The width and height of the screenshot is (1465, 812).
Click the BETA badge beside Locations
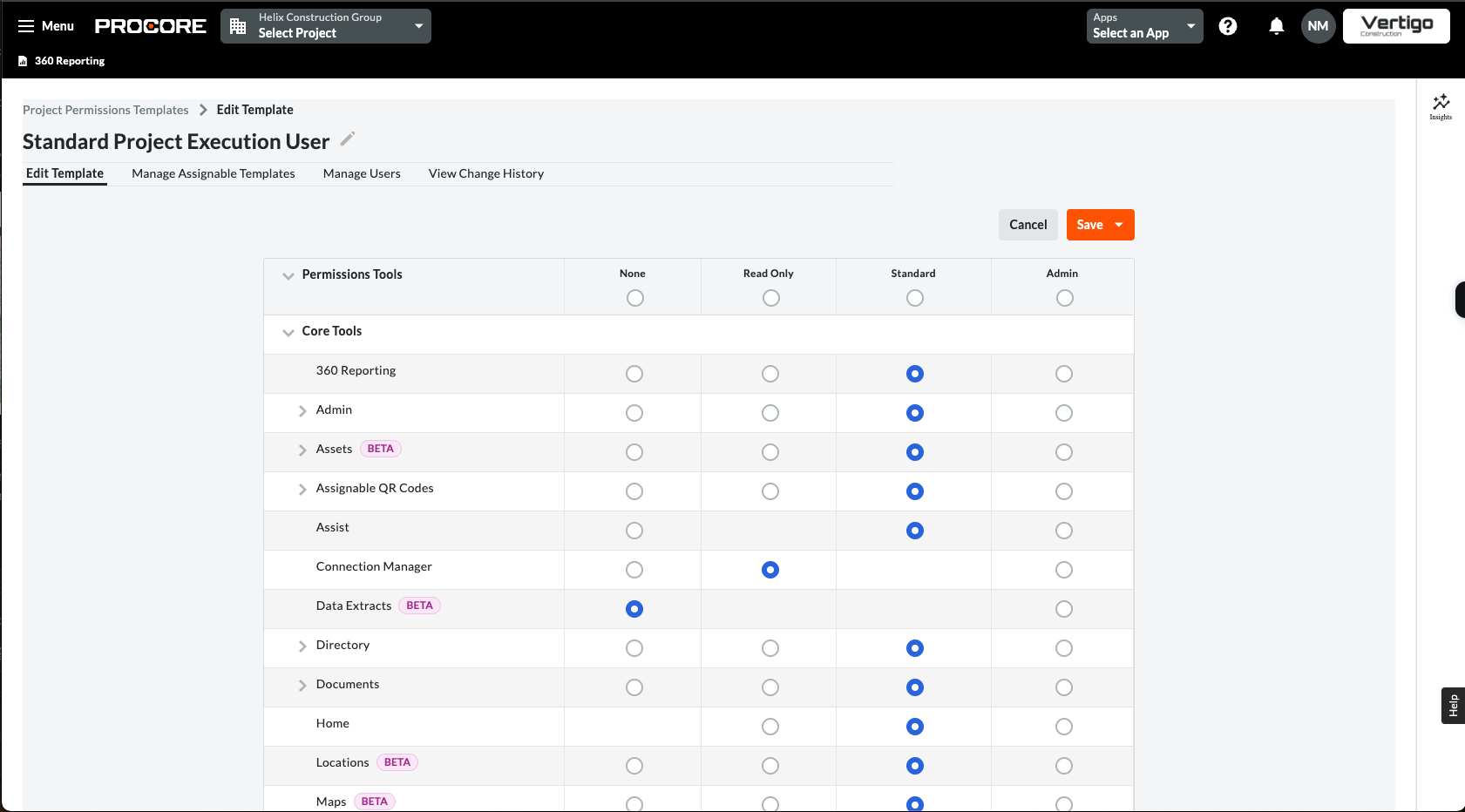tap(397, 762)
